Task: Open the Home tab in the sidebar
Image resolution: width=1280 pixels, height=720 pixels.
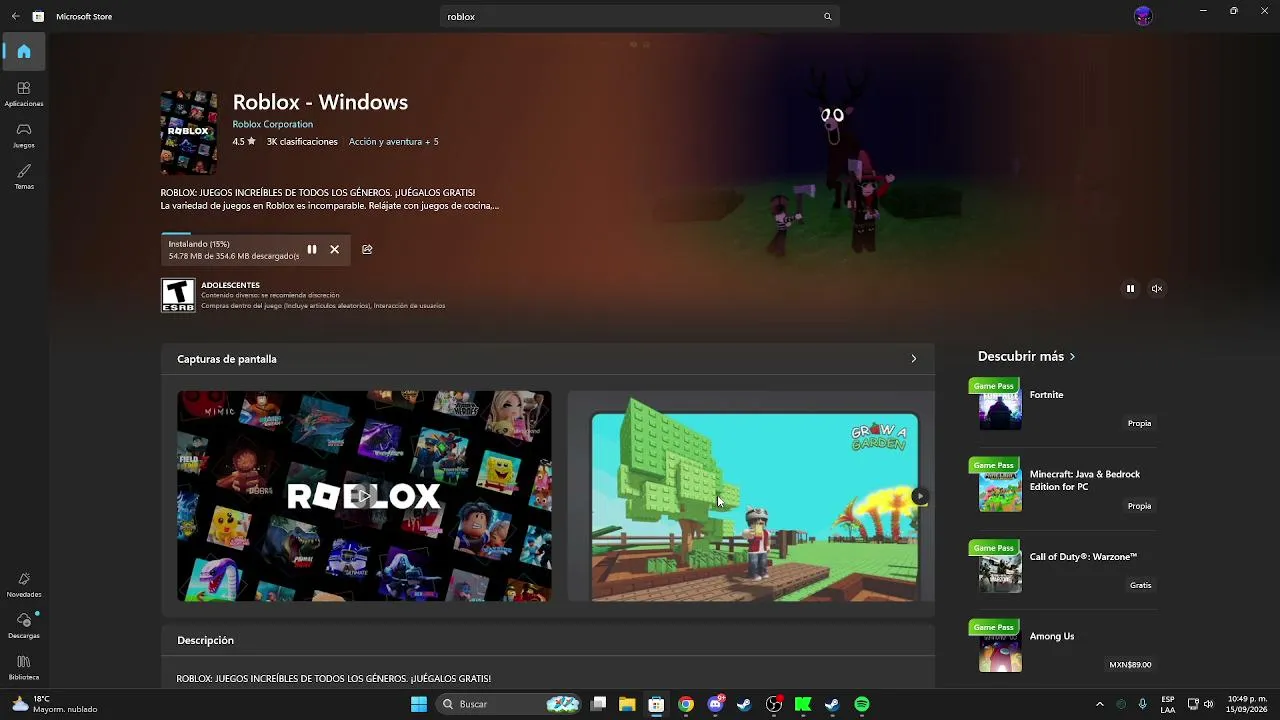Action: (x=24, y=51)
